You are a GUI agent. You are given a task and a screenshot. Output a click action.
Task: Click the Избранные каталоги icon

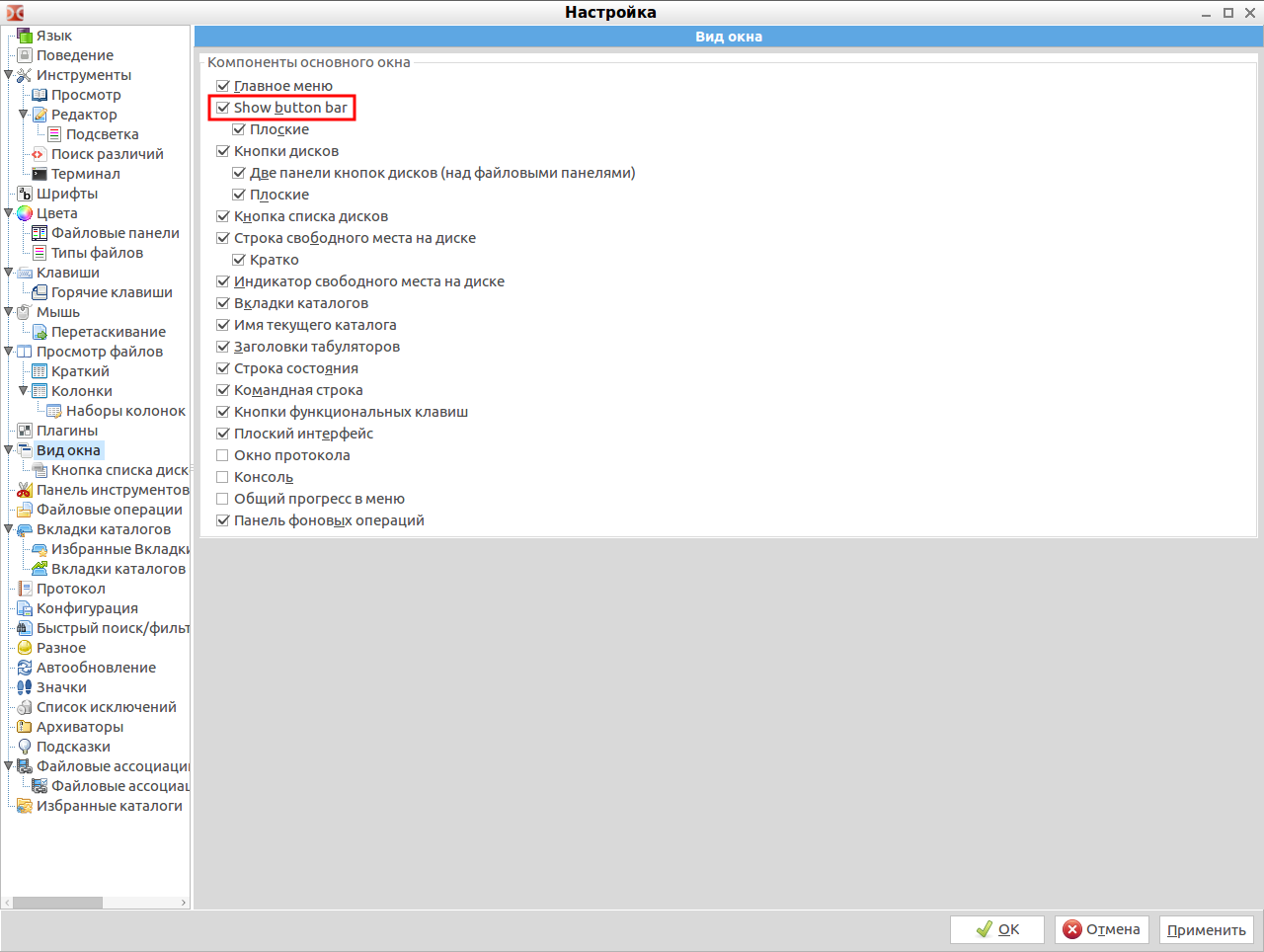coord(25,806)
